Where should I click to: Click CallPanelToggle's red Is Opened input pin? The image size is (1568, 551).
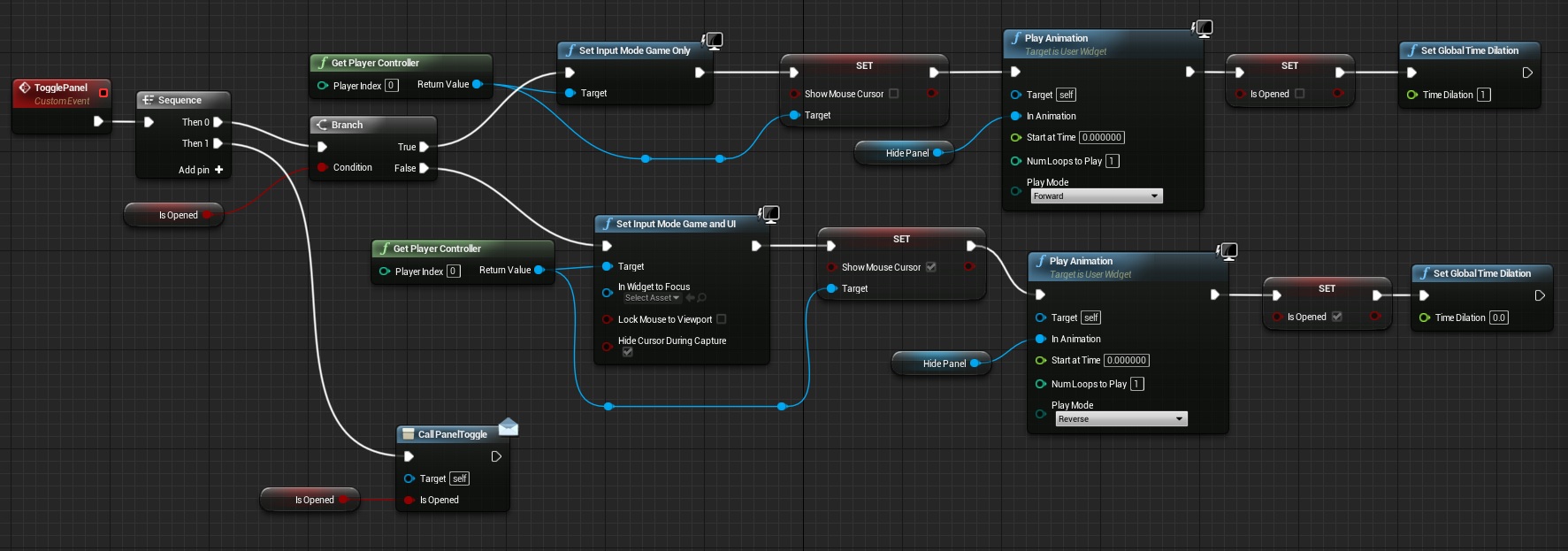tap(409, 500)
